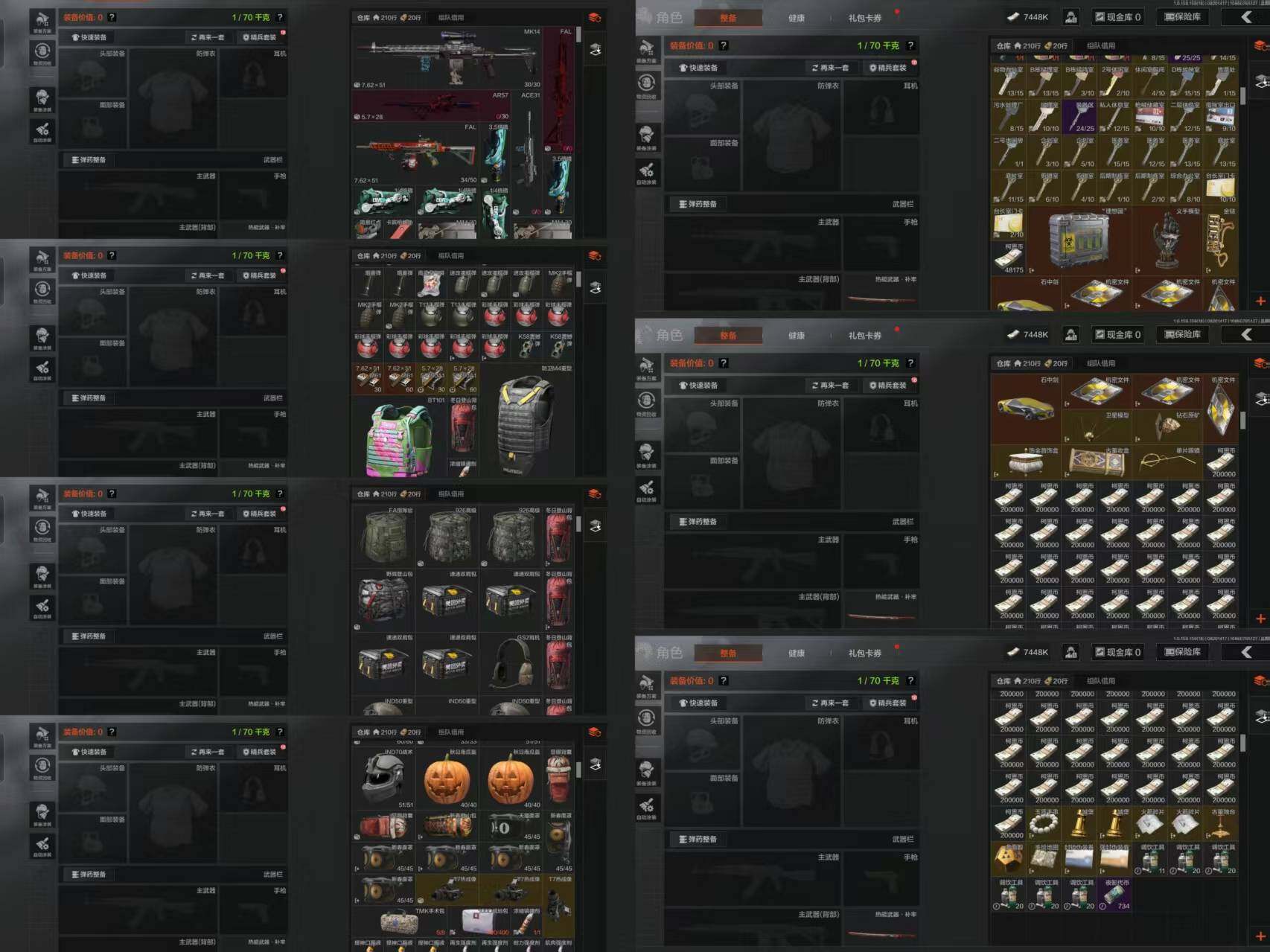Screen dimensions: 1270x952
Task: Click the cash stack showing 48175
Action: (1008, 258)
